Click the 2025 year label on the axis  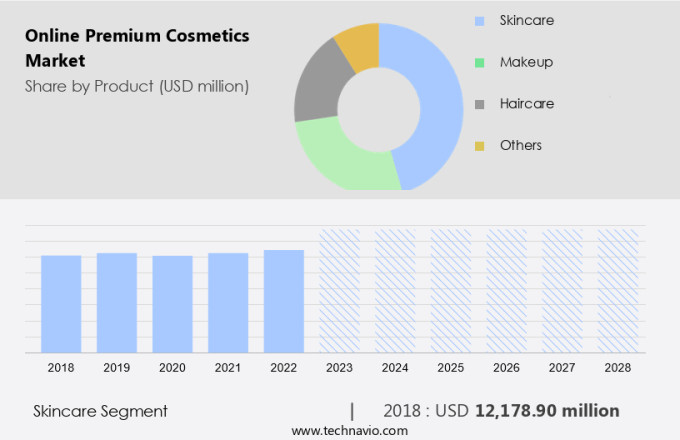[x=451, y=368]
